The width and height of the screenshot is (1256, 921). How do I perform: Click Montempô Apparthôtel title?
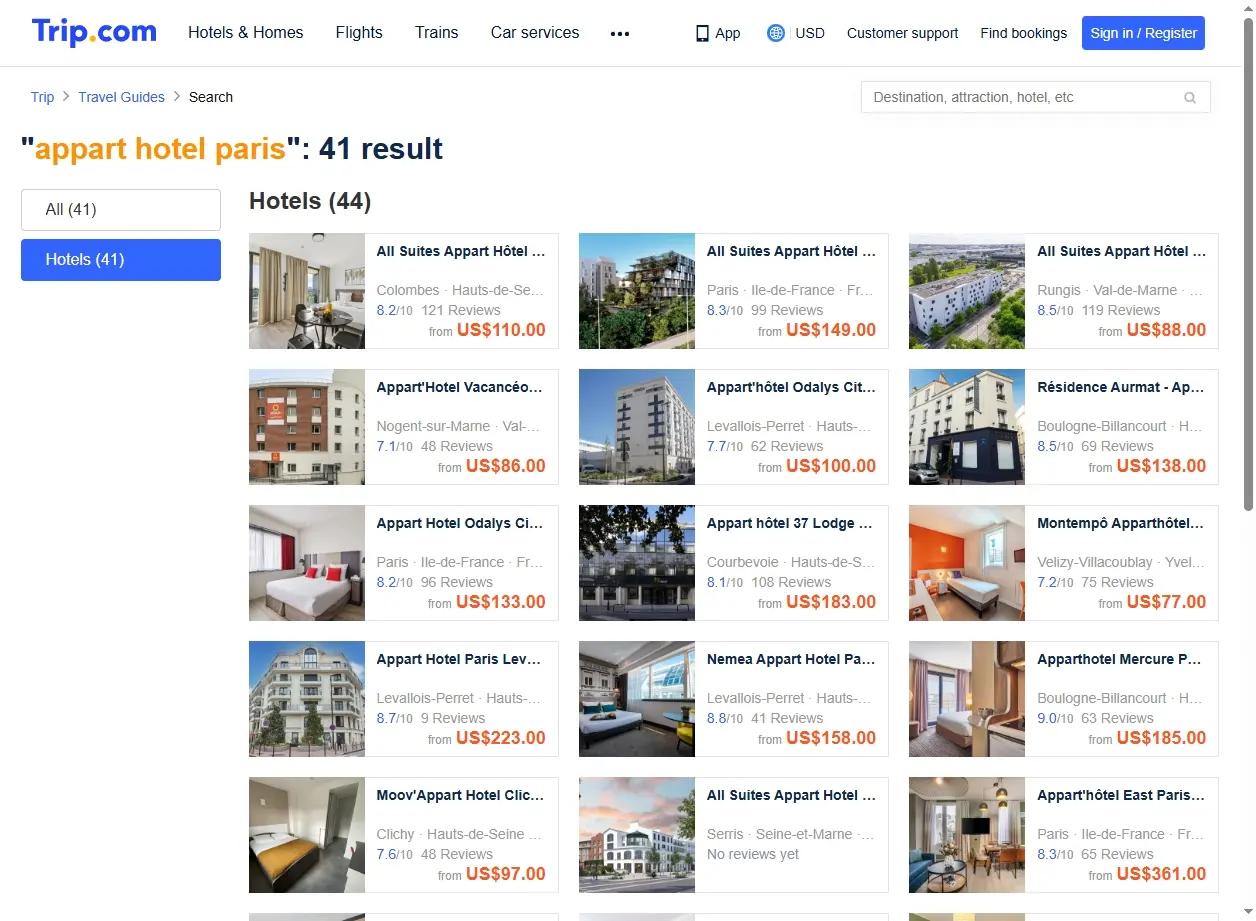(x=1121, y=523)
